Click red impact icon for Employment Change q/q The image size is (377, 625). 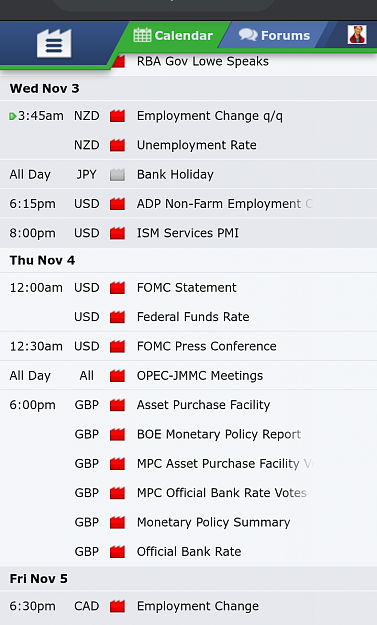tap(118, 116)
